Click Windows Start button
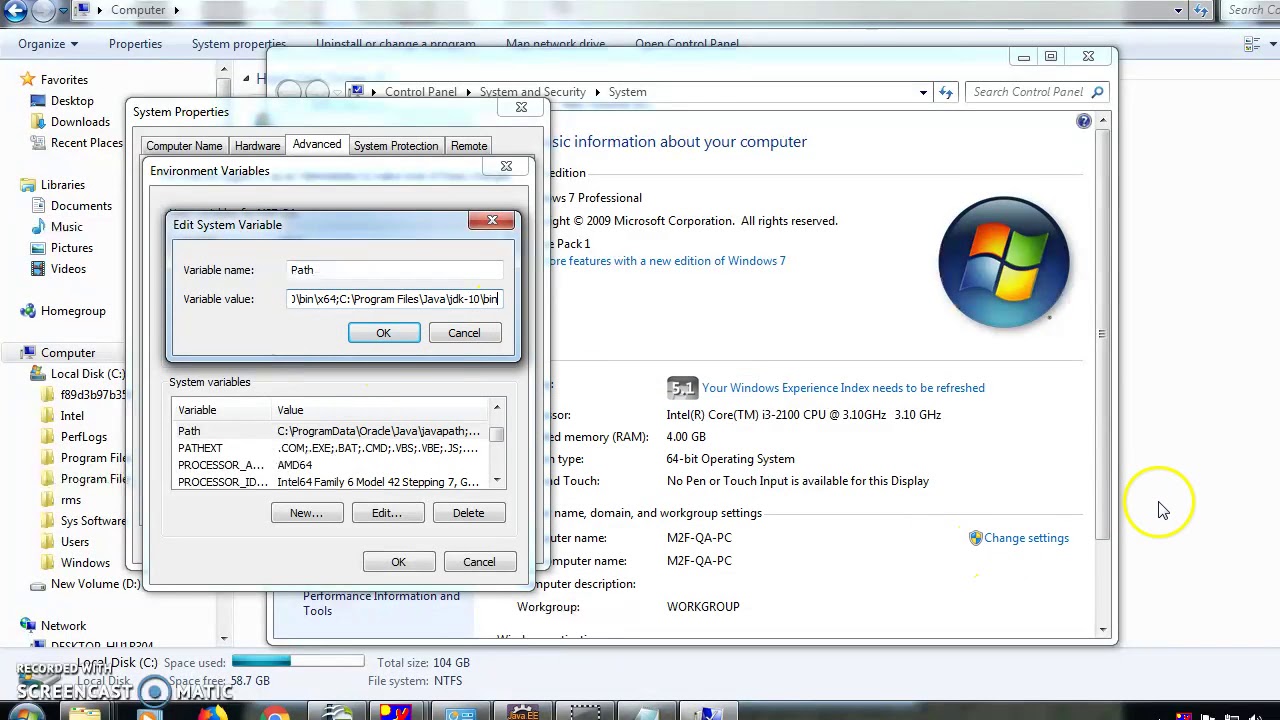 (x=24, y=713)
